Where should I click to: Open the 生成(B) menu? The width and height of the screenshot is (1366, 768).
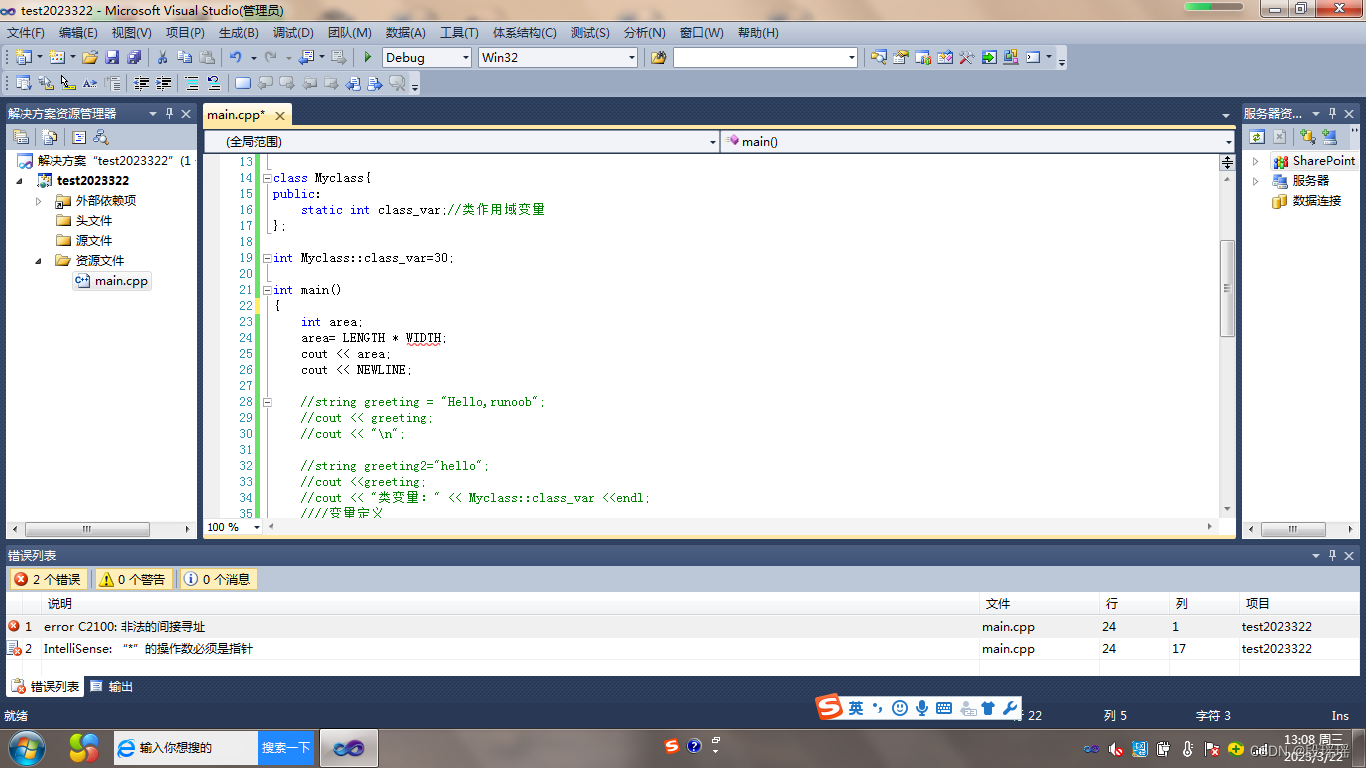(x=238, y=32)
